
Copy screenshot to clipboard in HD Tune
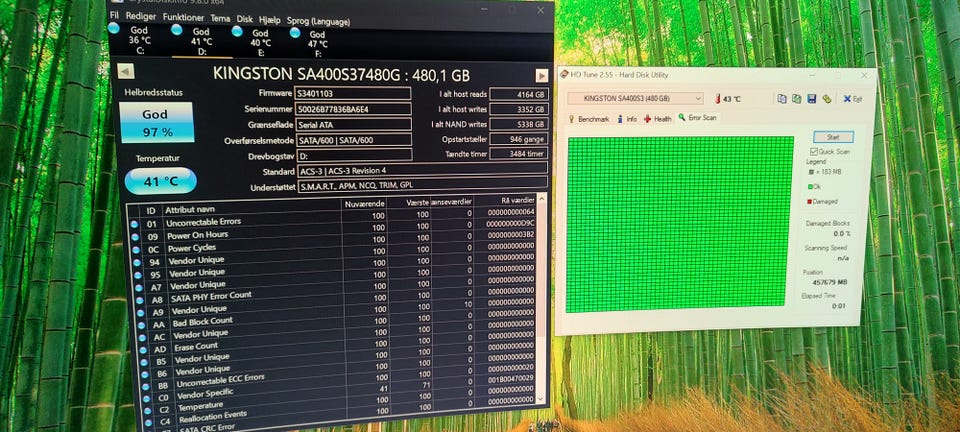pyautogui.click(x=797, y=99)
